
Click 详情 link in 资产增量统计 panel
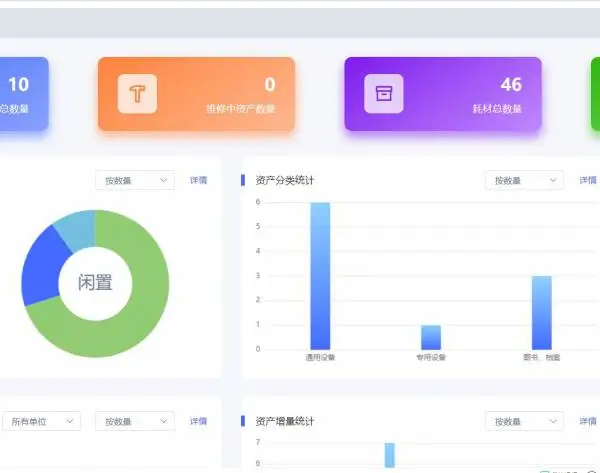[588, 421]
